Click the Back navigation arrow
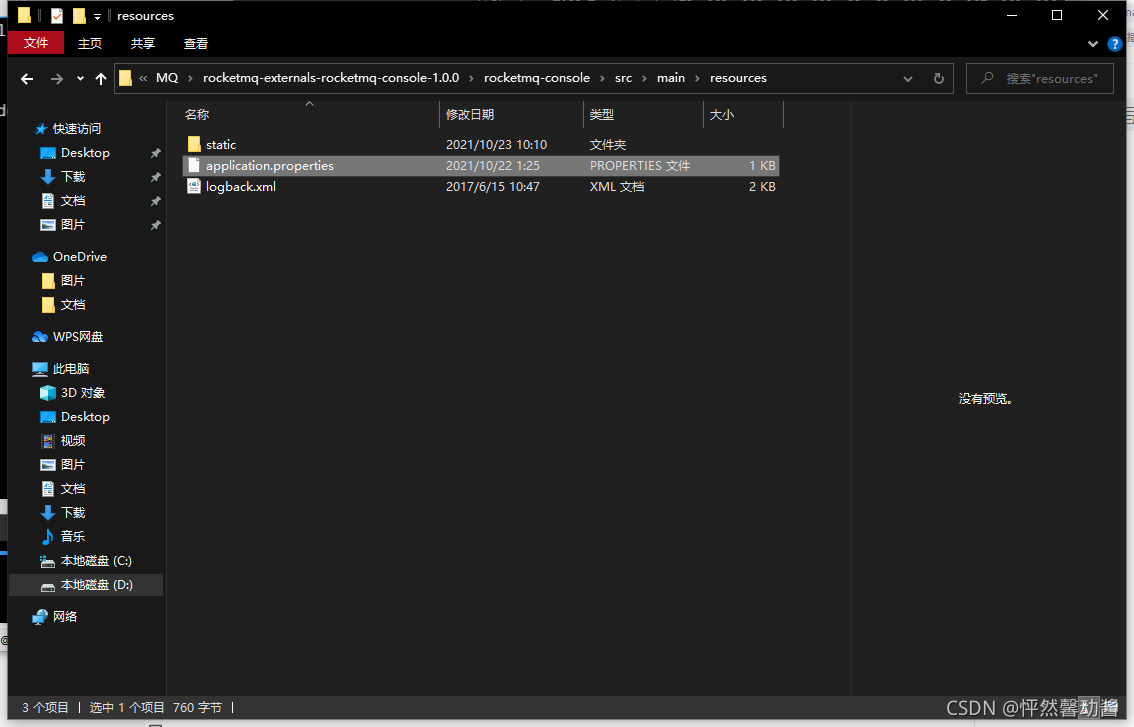Viewport: 1134px width, 727px height. [x=27, y=79]
